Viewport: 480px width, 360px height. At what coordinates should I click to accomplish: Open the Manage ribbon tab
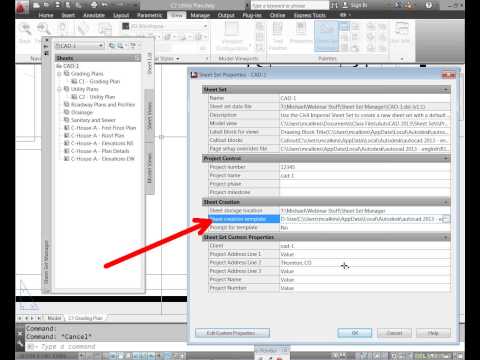pos(200,15)
